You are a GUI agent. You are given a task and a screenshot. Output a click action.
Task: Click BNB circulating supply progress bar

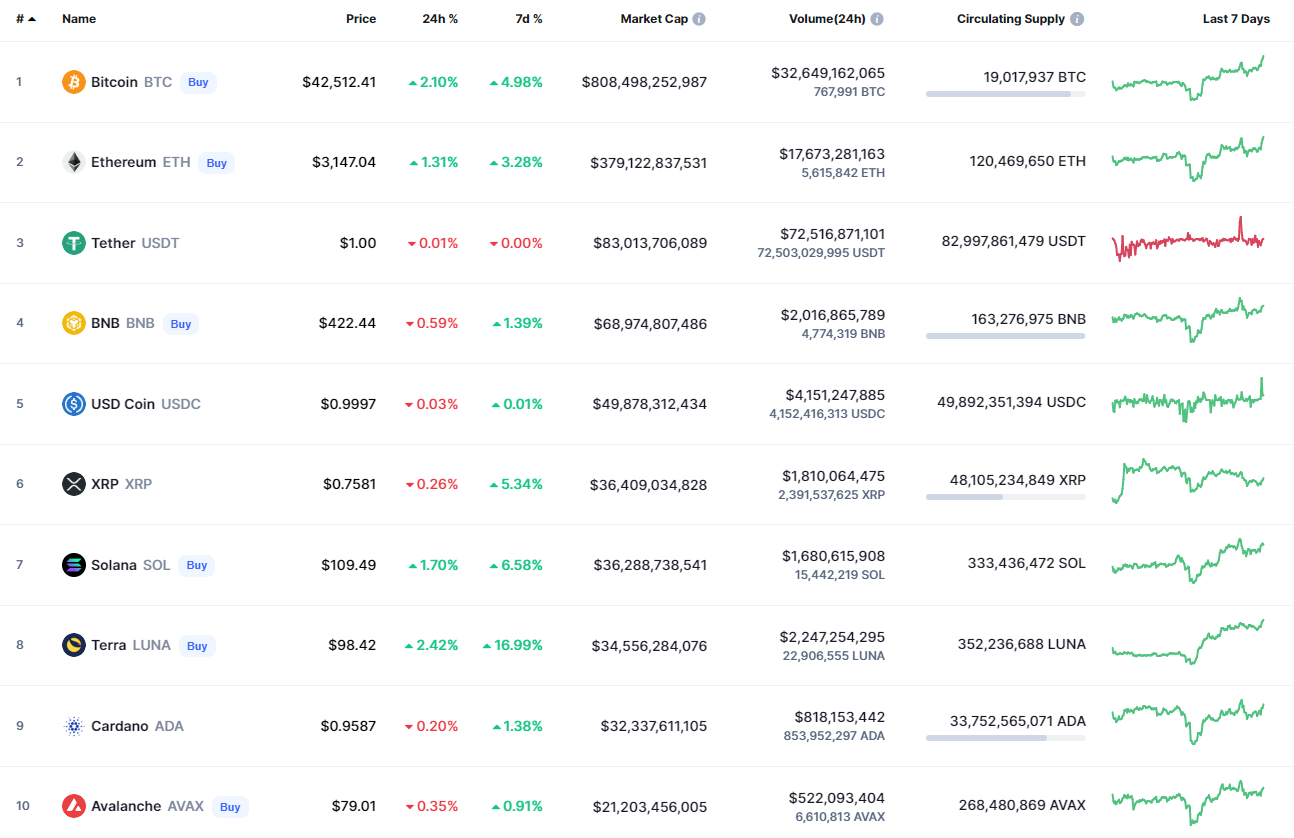pyautogui.click(x=1005, y=336)
